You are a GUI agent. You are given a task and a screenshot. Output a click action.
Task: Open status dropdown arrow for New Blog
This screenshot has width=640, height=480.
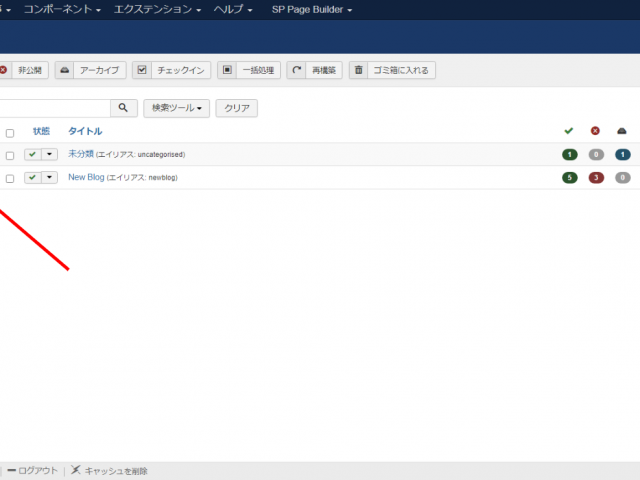click(x=49, y=178)
